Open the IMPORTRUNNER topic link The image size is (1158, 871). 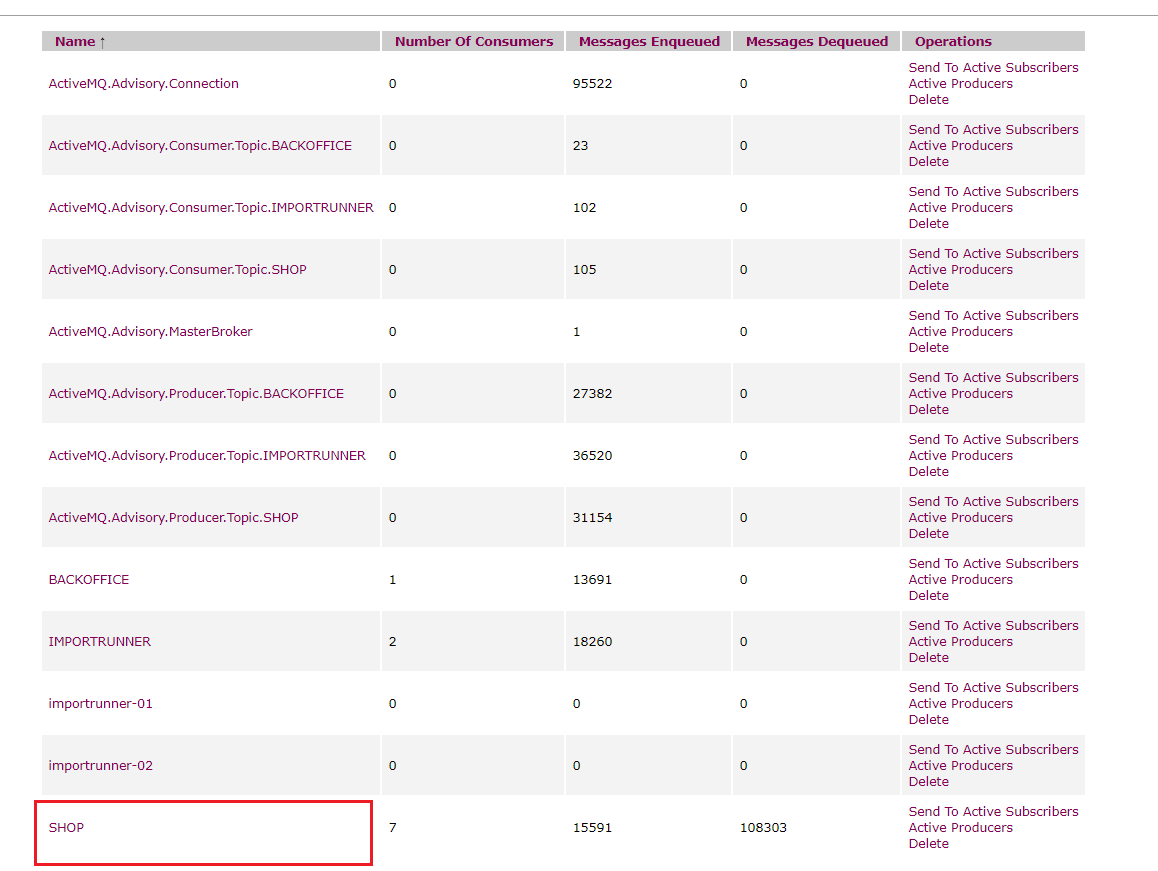(x=99, y=642)
